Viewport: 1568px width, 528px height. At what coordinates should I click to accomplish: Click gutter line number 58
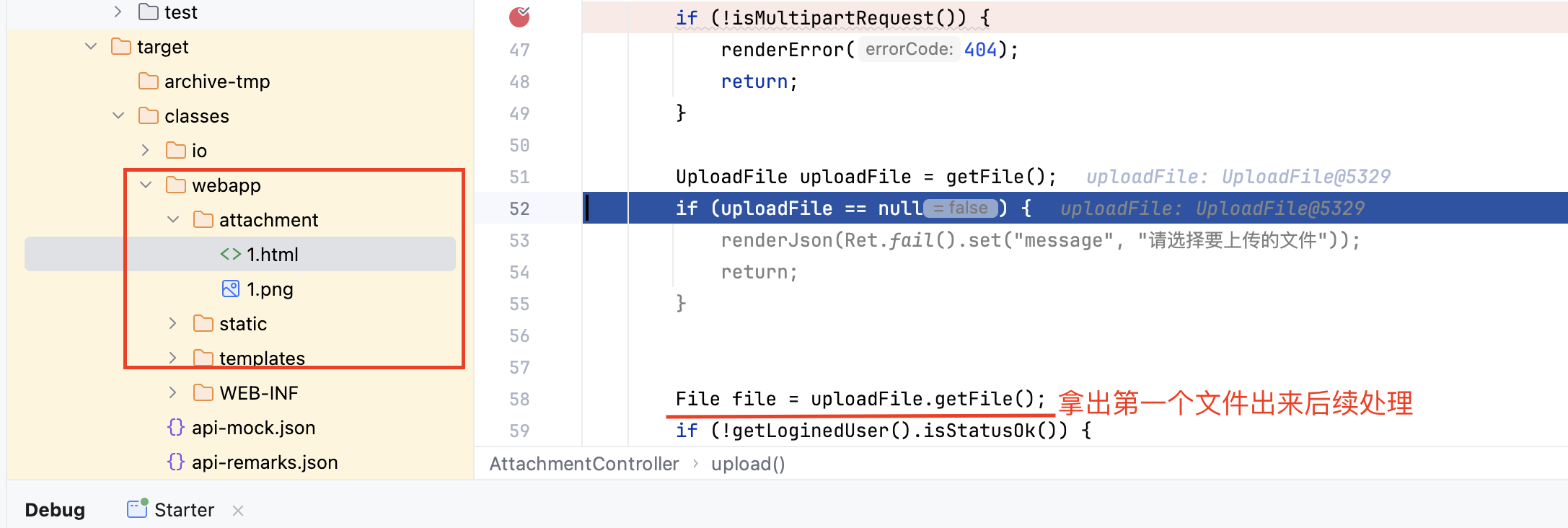tap(519, 399)
